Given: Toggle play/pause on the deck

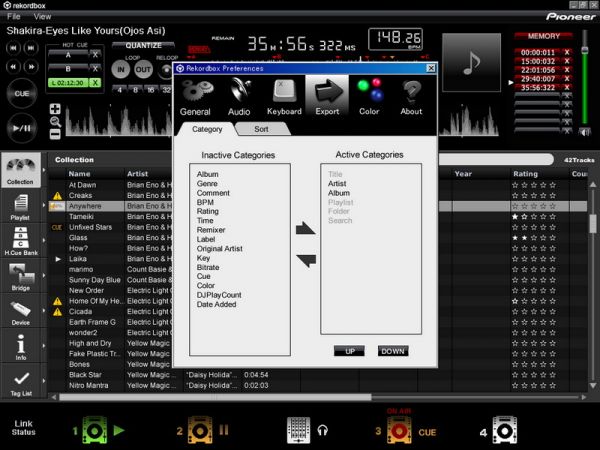Looking at the screenshot, I should coord(22,128).
